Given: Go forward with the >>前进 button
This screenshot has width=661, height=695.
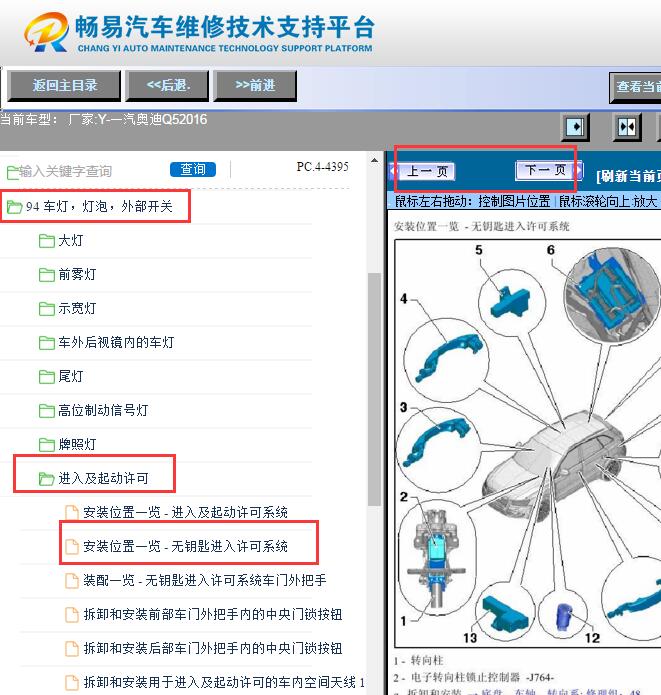Looking at the screenshot, I should (x=255, y=85).
